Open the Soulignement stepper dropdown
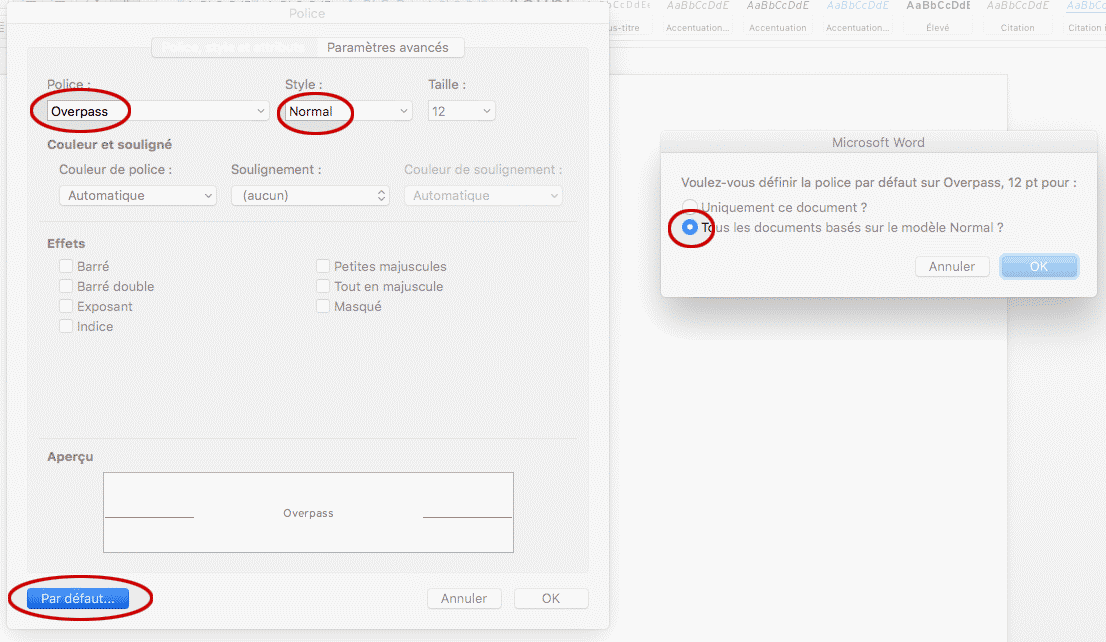Viewport: 1106px width, 642px height. (x=310, y=195)
